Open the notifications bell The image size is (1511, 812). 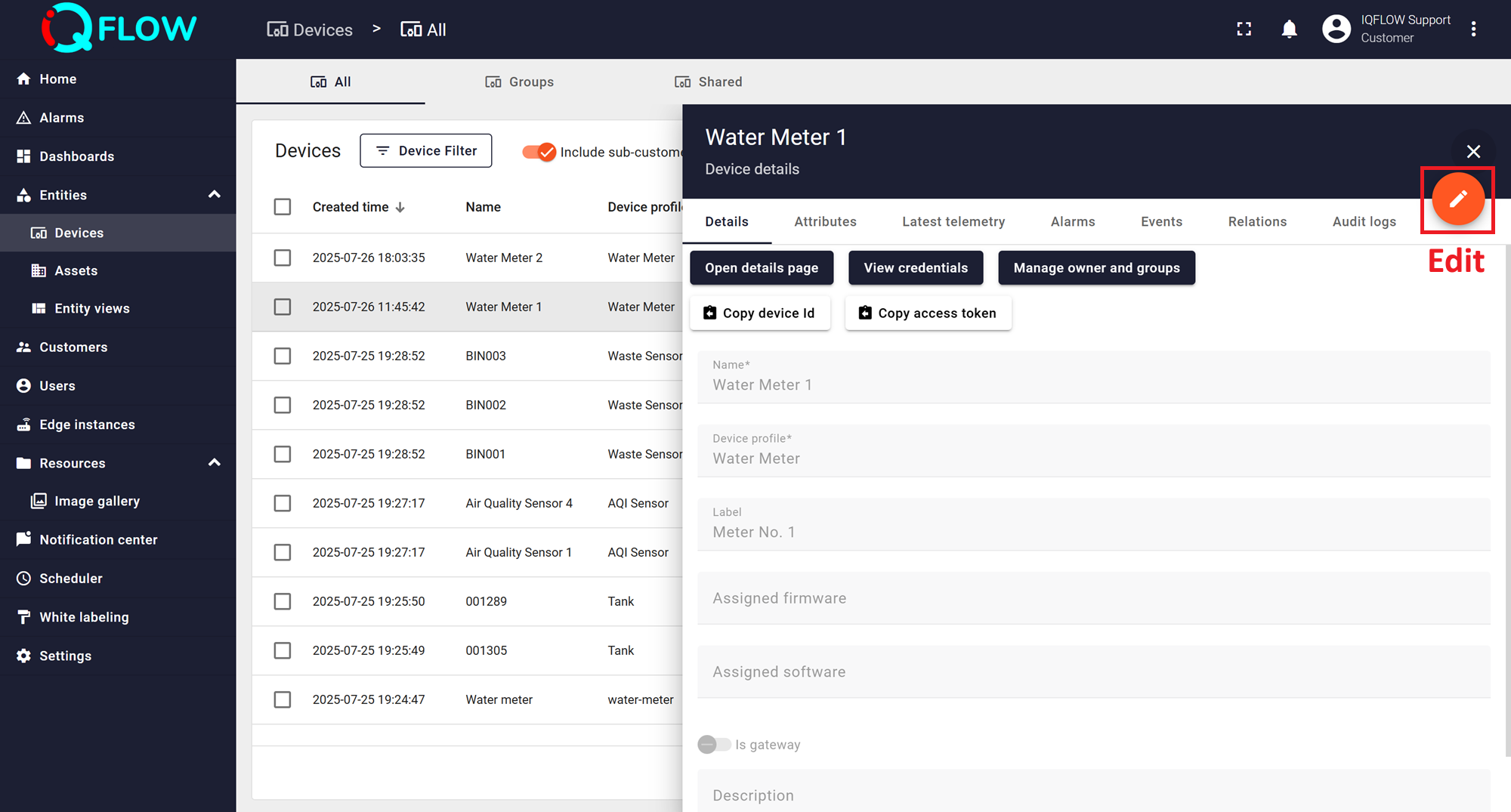(1289, 29)
